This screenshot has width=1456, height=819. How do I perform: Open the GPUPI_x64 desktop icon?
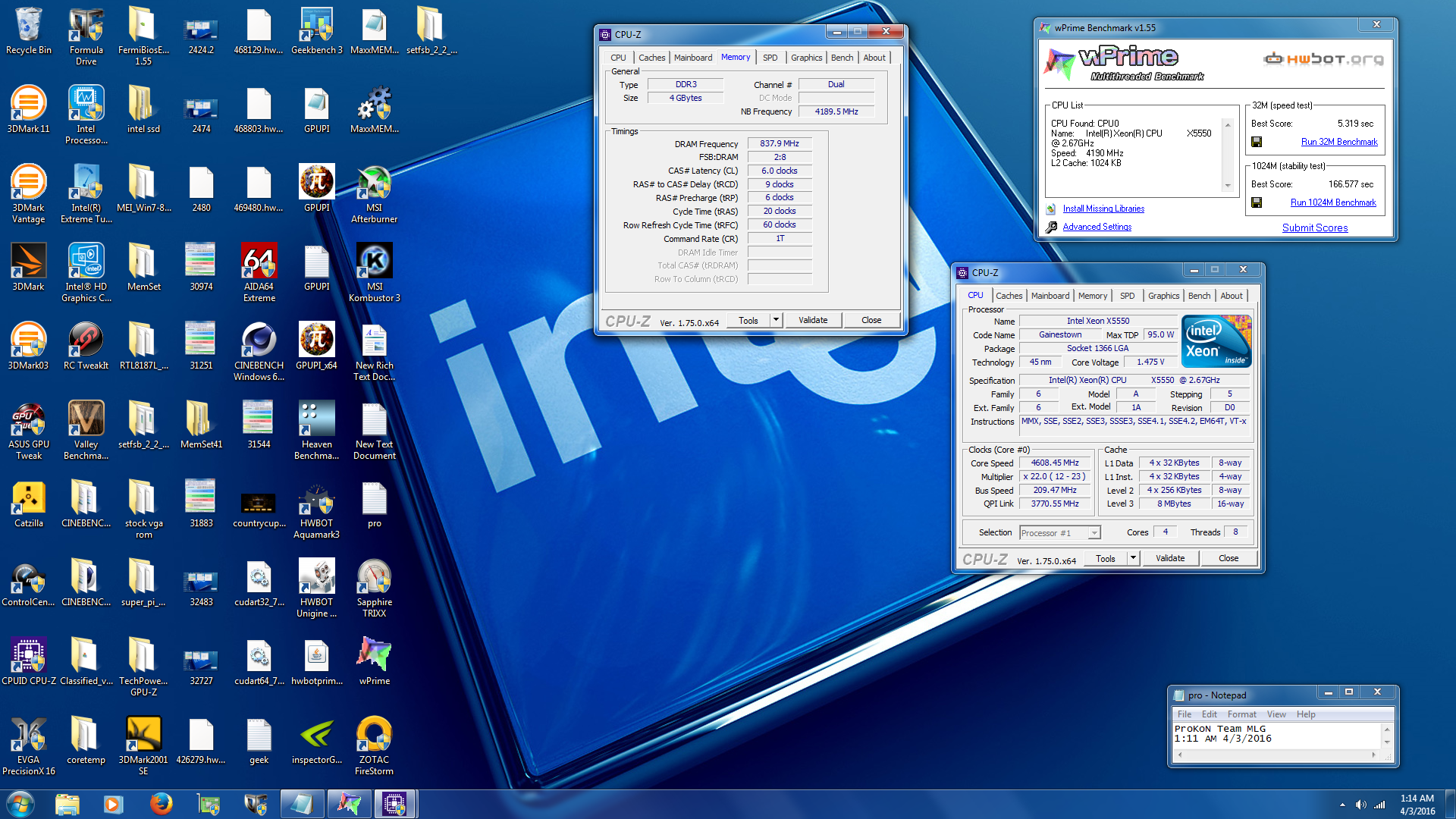pos(317,347)
